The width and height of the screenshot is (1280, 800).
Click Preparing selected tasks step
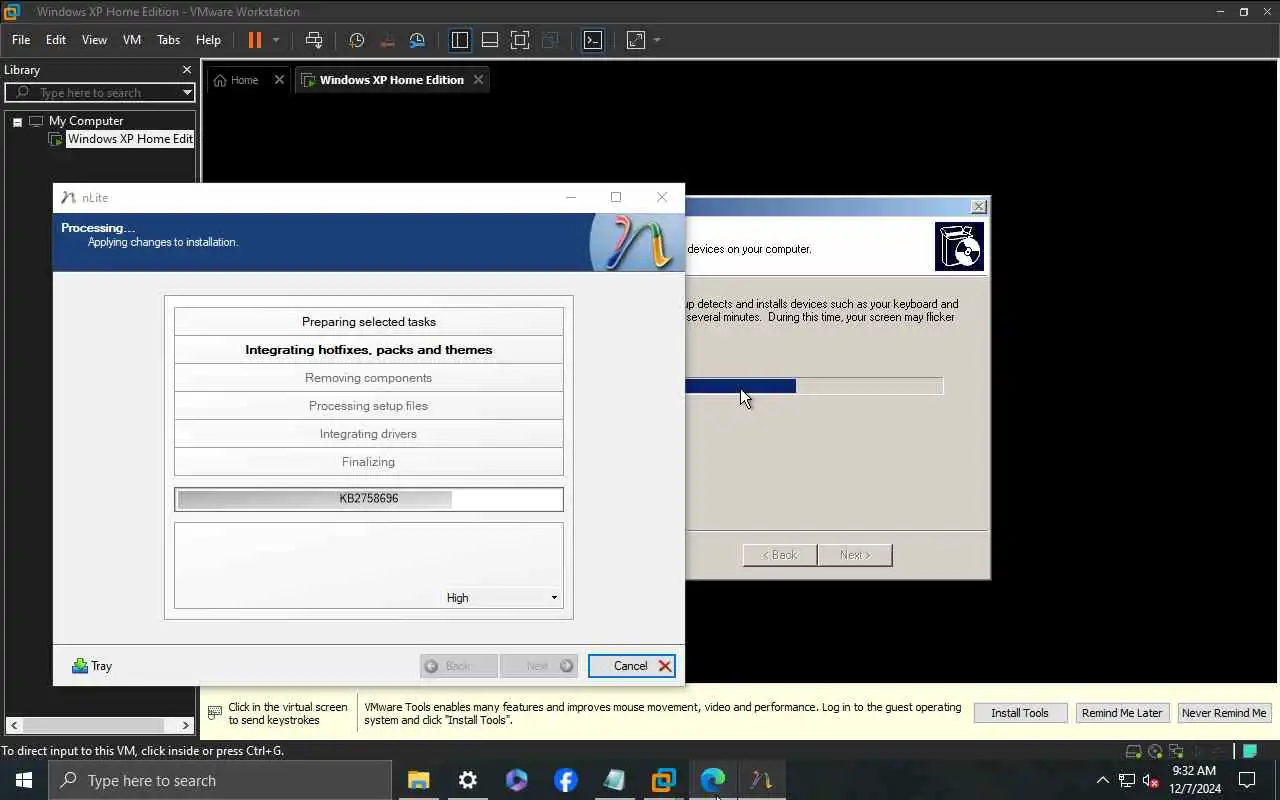369,322
